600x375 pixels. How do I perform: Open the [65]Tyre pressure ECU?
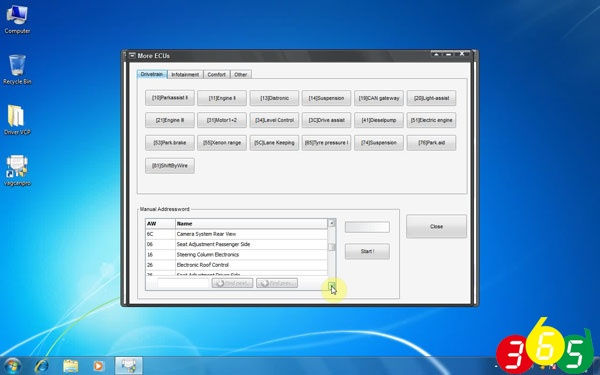(326, 143)
